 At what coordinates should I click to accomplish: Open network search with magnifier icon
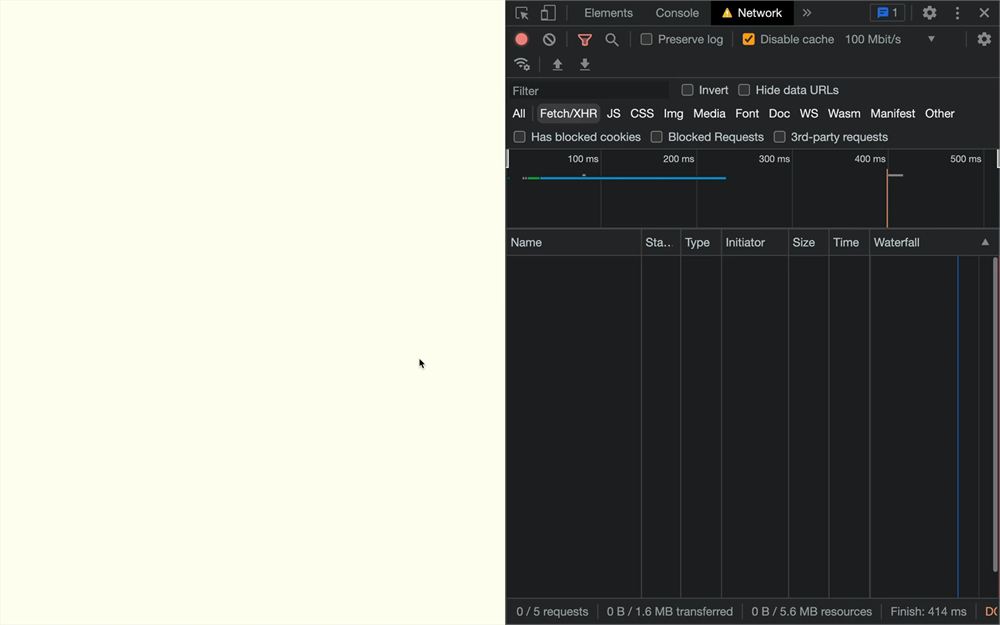(x=612, y=40)
